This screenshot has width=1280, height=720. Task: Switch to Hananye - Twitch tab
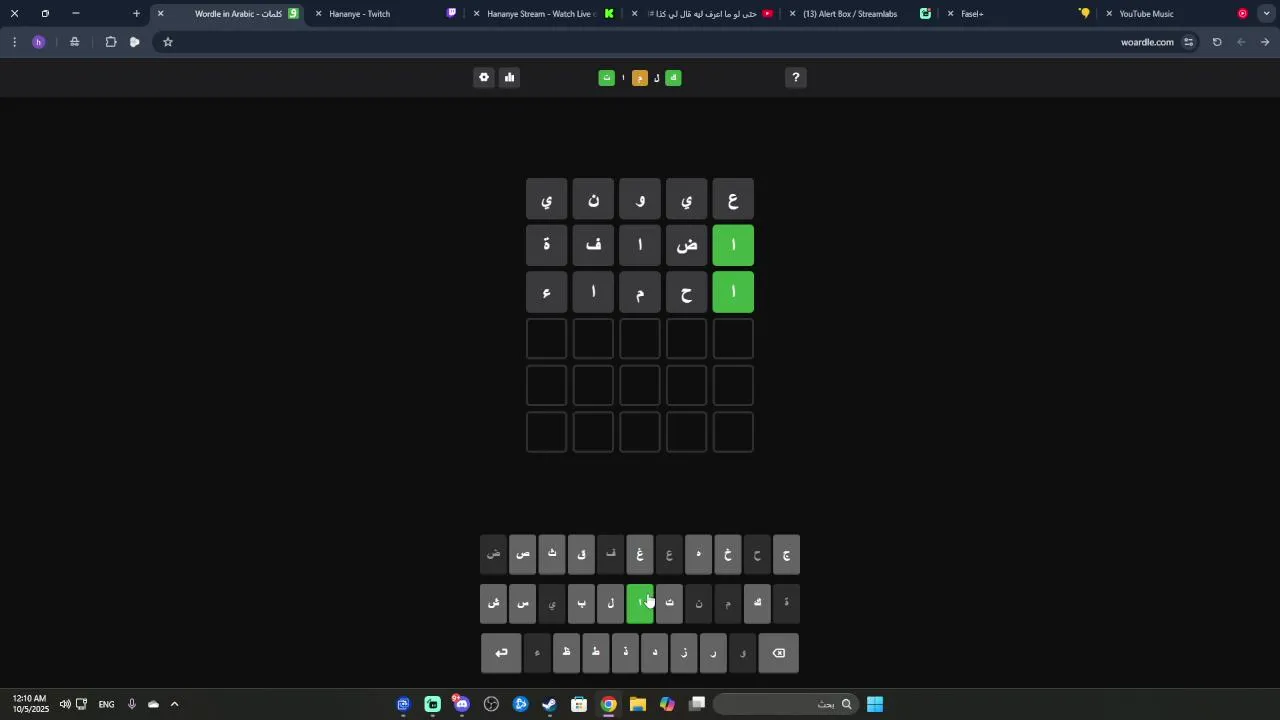click(385, 14)
